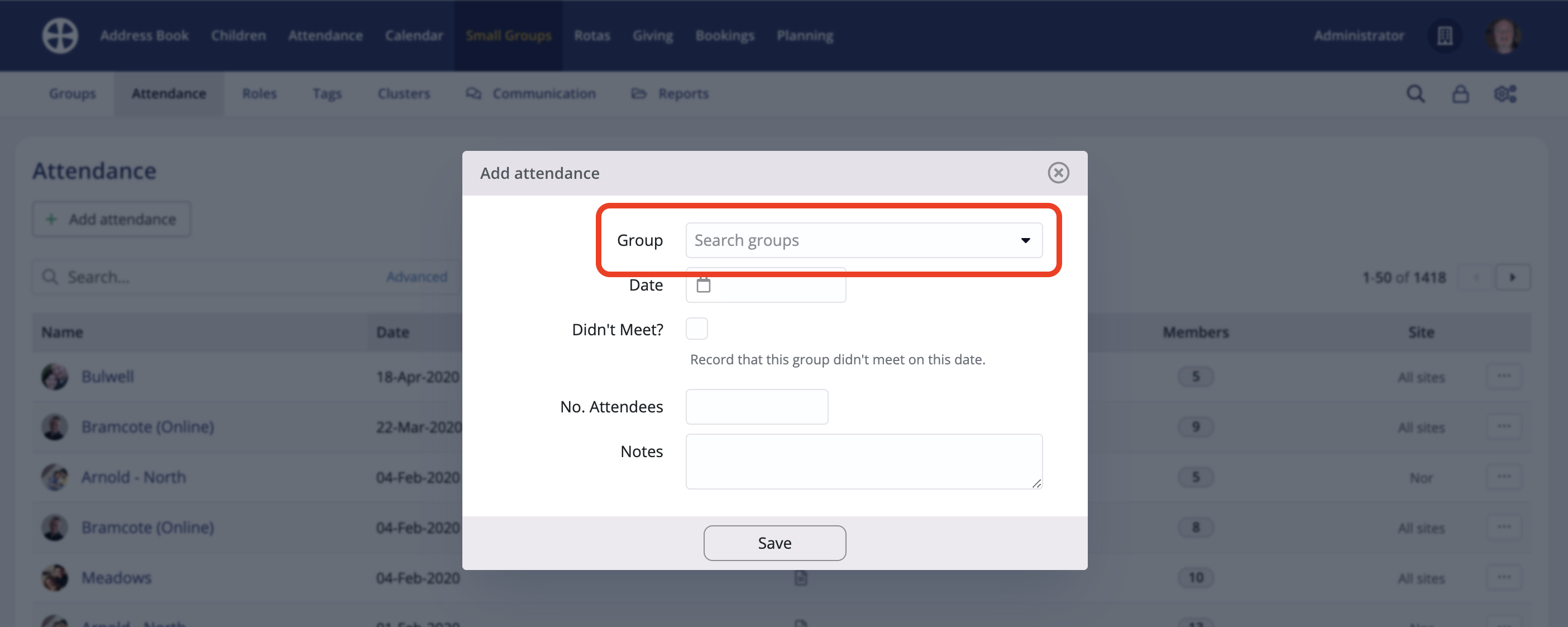This screenshot has width=1568, height=627.
Task: Open the Rotas menu item
Action: coord(591,35)
